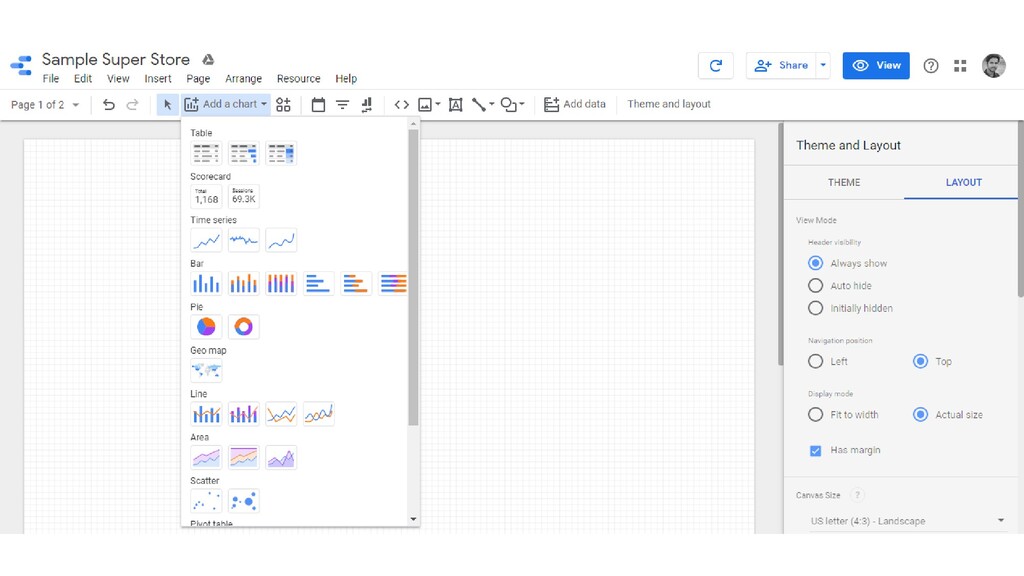Click the Google Drive icon beside title
The width and height of the screenshot is (1024, 576).
208,59
